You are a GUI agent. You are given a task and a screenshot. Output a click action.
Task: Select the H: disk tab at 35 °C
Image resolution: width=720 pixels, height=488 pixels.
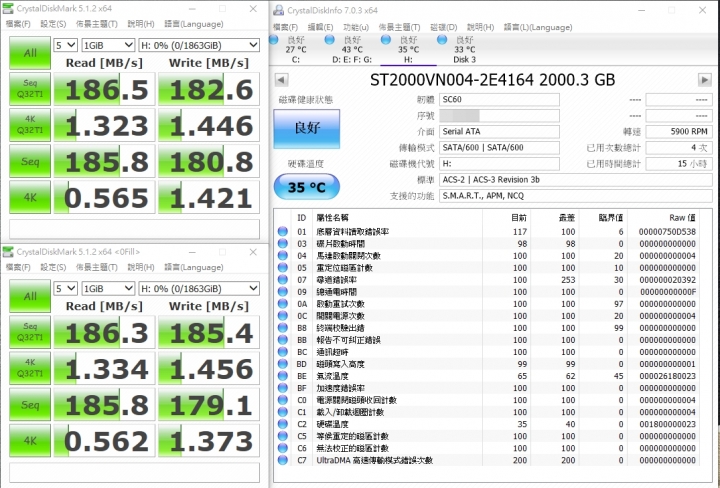pyautogui.click(x=408, y=50)
